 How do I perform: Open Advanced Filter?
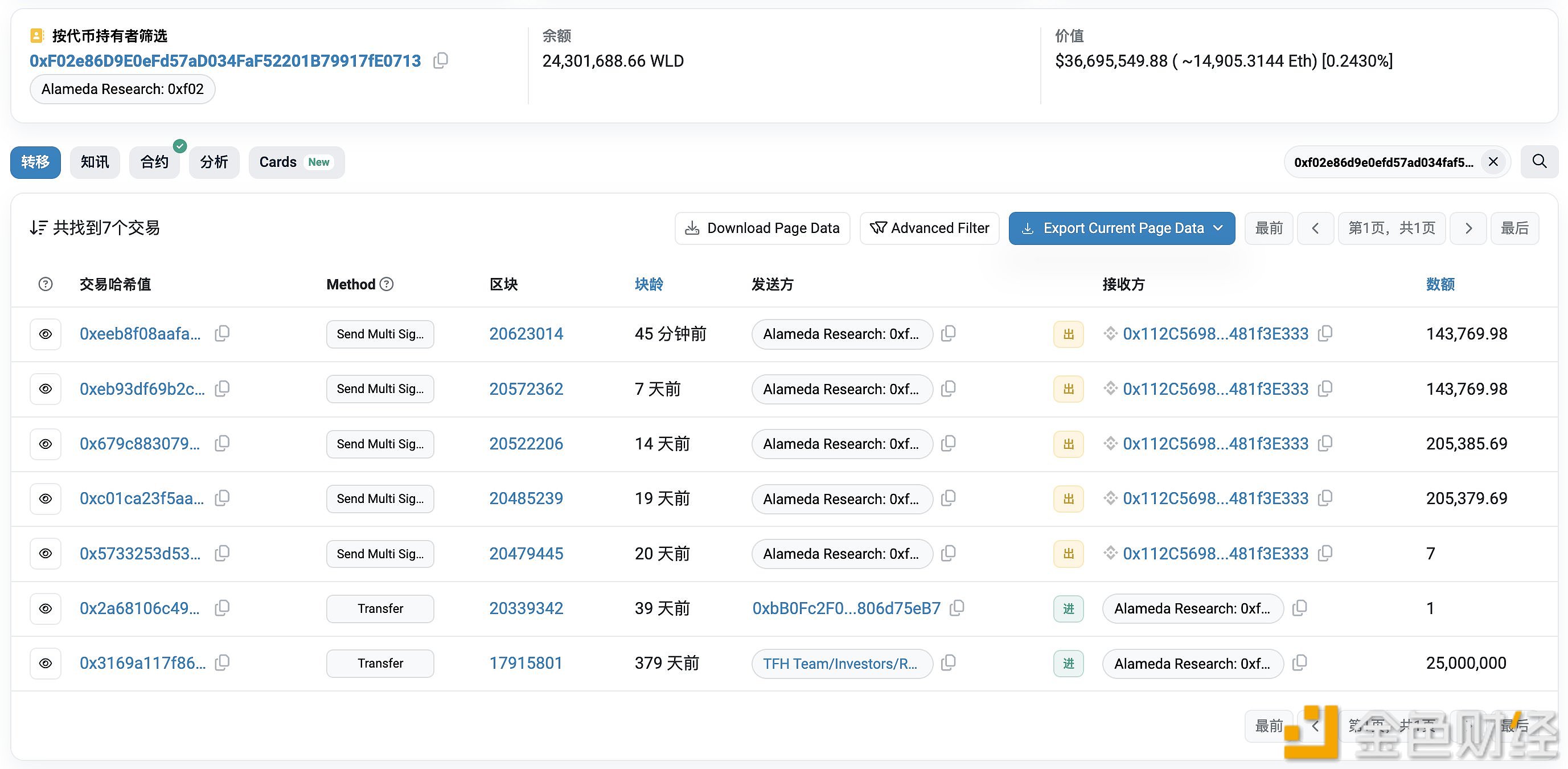pos(930,228)
